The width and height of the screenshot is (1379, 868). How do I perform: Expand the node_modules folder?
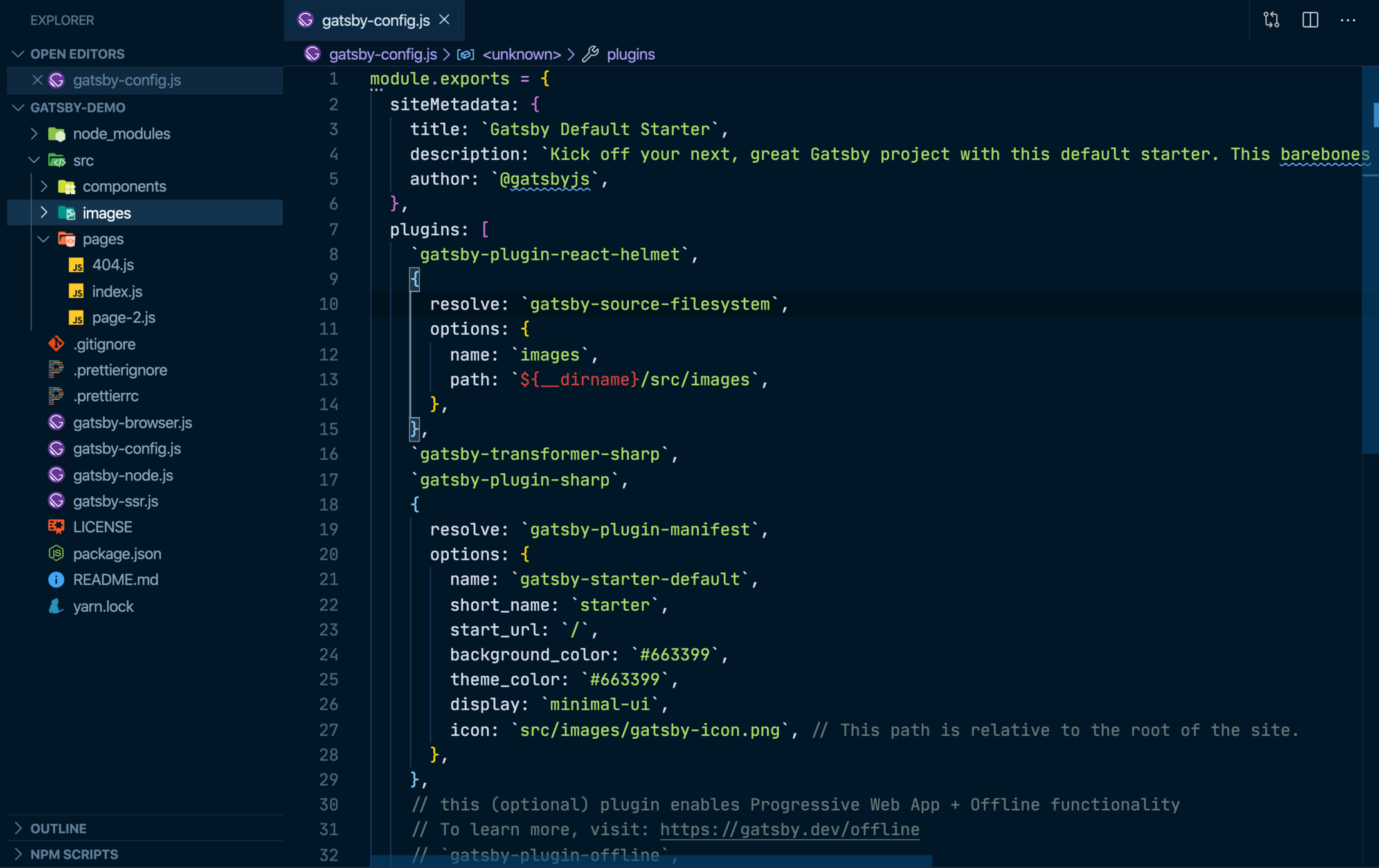pos(35,134)
